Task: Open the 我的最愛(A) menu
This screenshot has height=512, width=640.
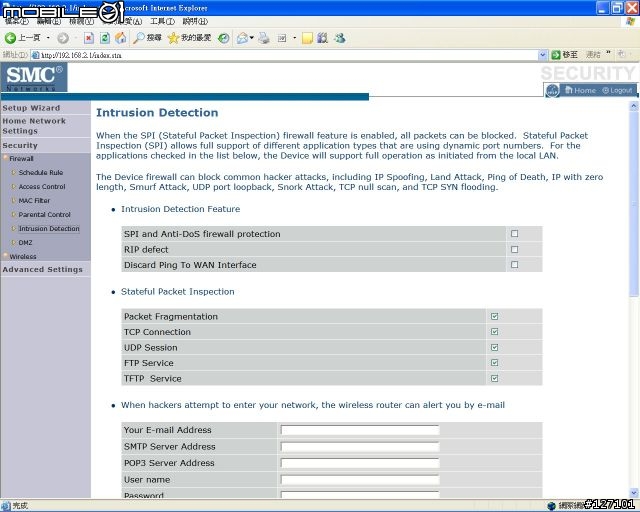Action: [x=122, y=21]
